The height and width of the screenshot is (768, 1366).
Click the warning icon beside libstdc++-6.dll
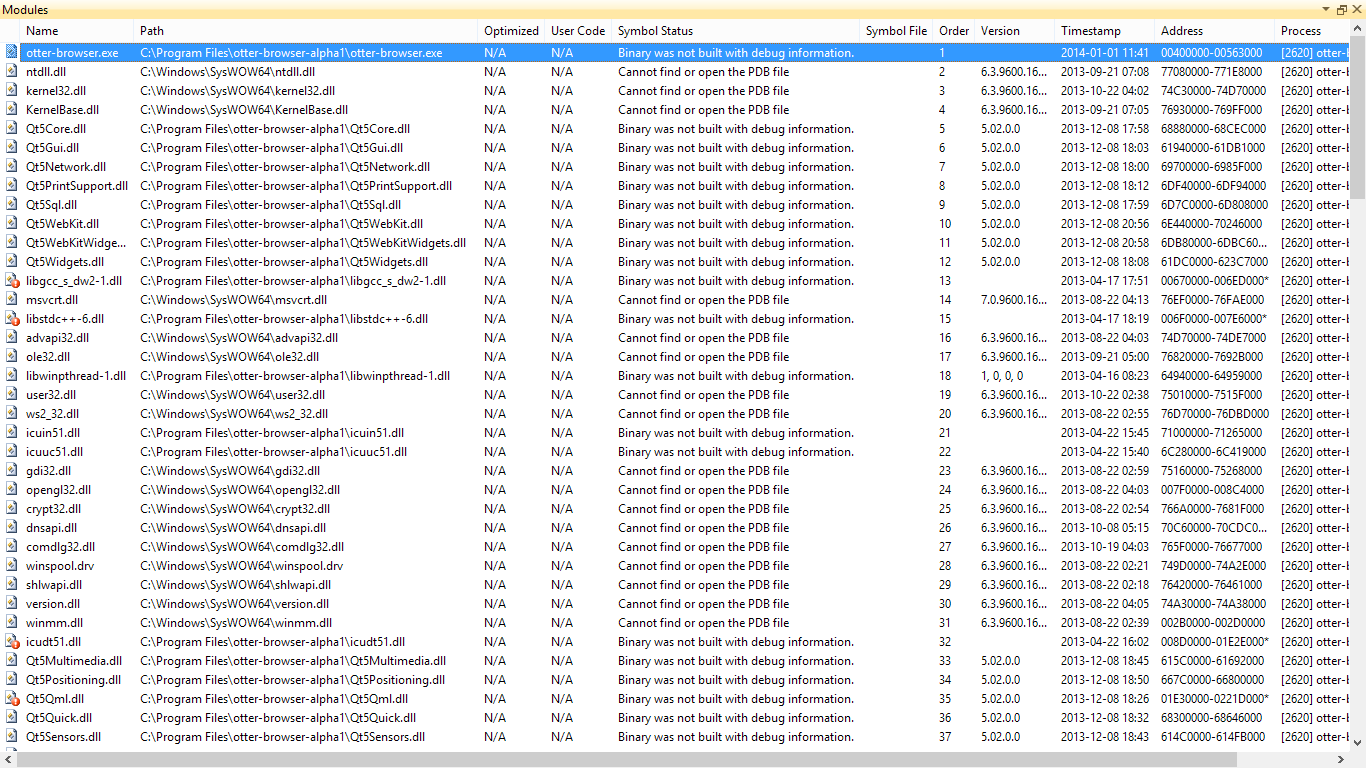(12, 319)
